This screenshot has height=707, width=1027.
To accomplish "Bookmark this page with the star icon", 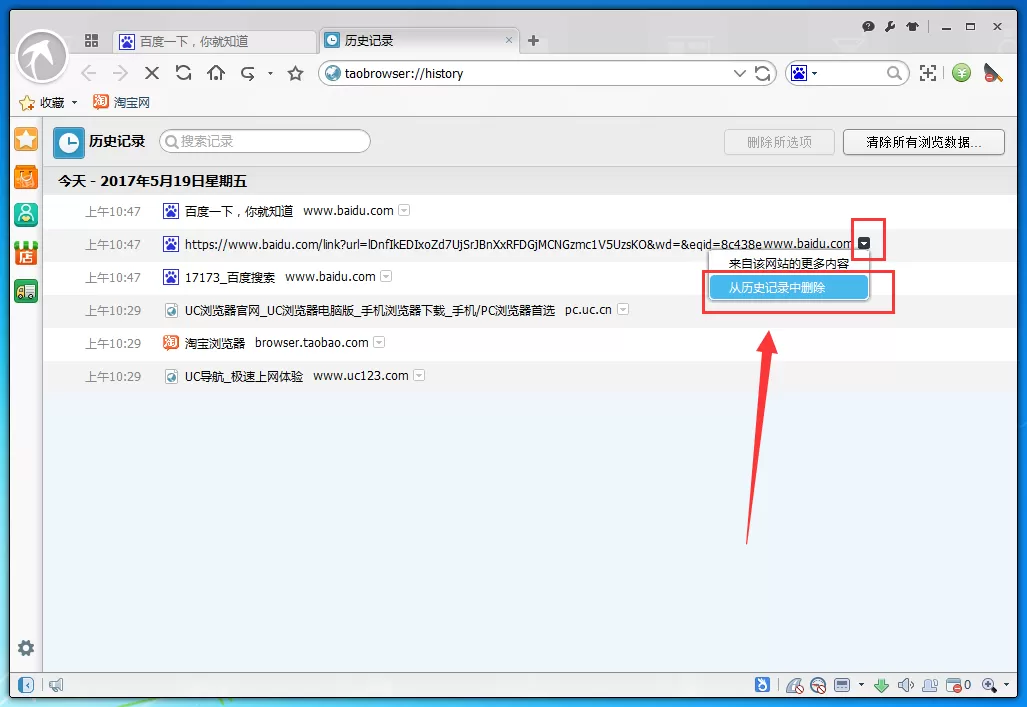I will (x=295, y=73).
